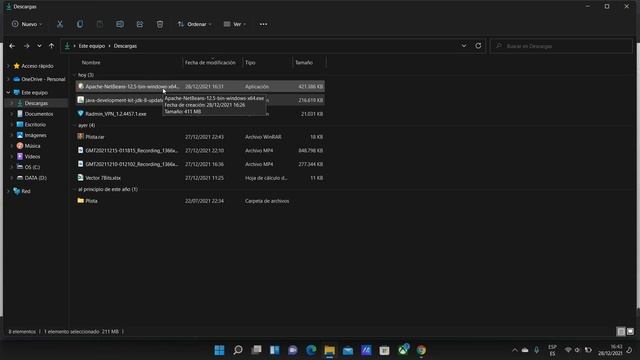Switch to details view icon in status bar
The image size is (640, 360).
coord(621,331)
